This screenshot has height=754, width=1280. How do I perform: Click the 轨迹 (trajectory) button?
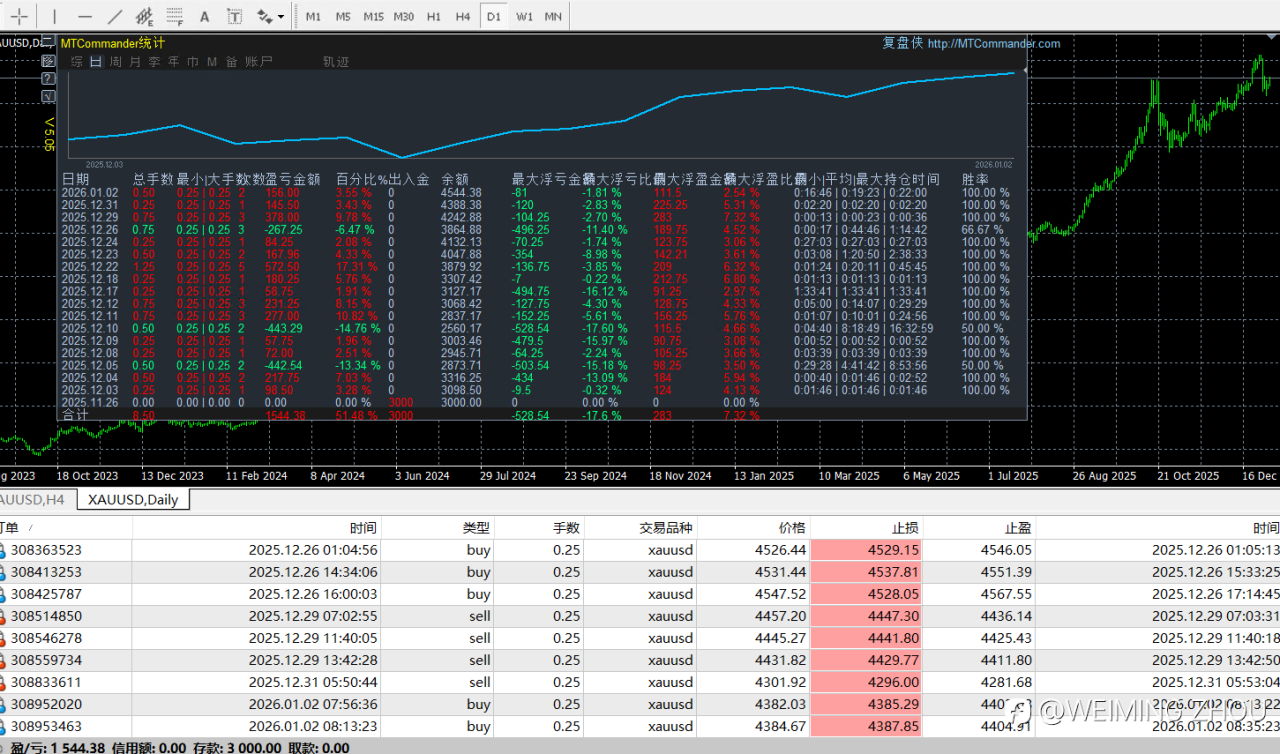coord(336,62)
